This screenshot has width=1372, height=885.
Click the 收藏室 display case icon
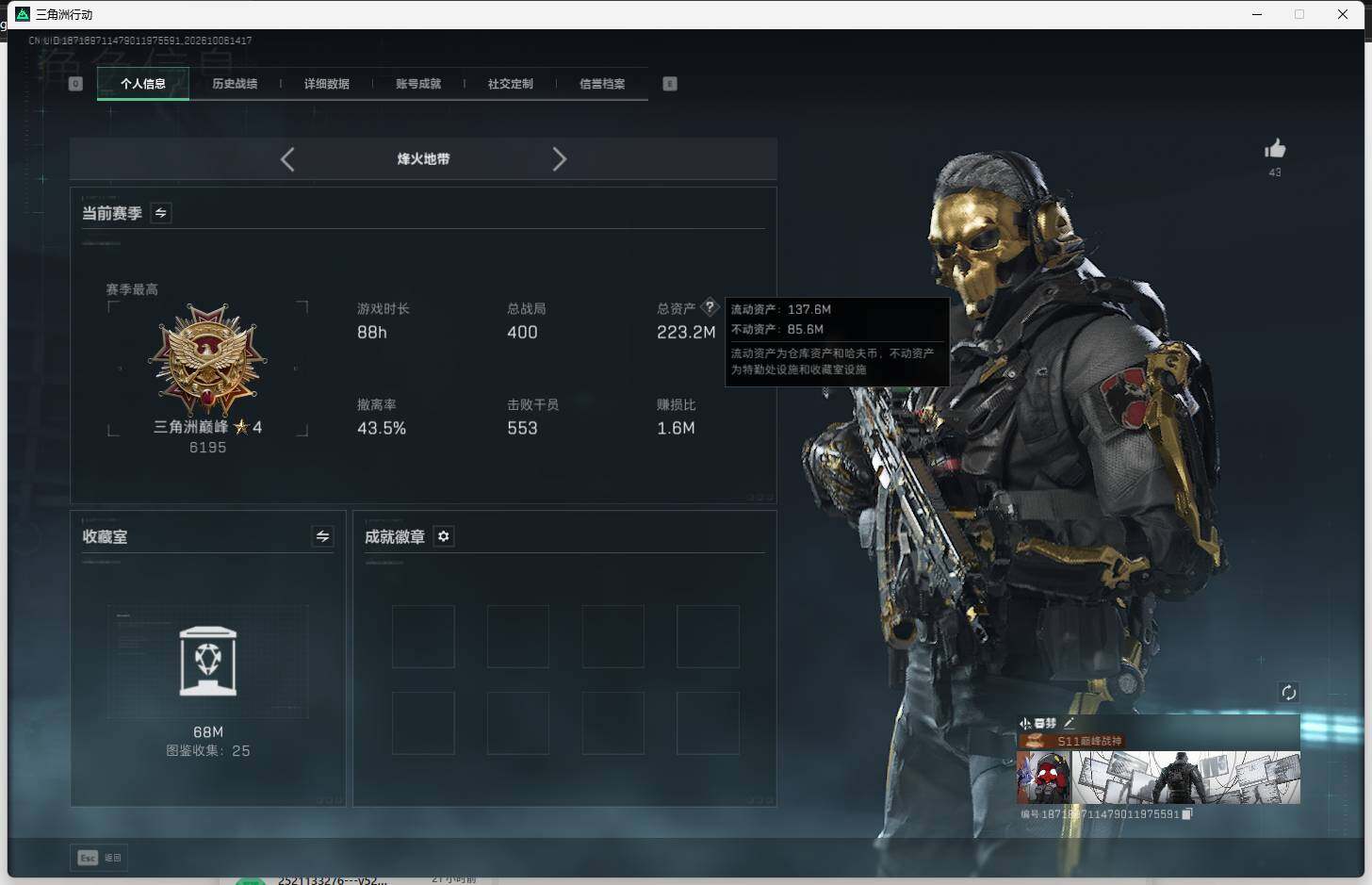[208, 662]
